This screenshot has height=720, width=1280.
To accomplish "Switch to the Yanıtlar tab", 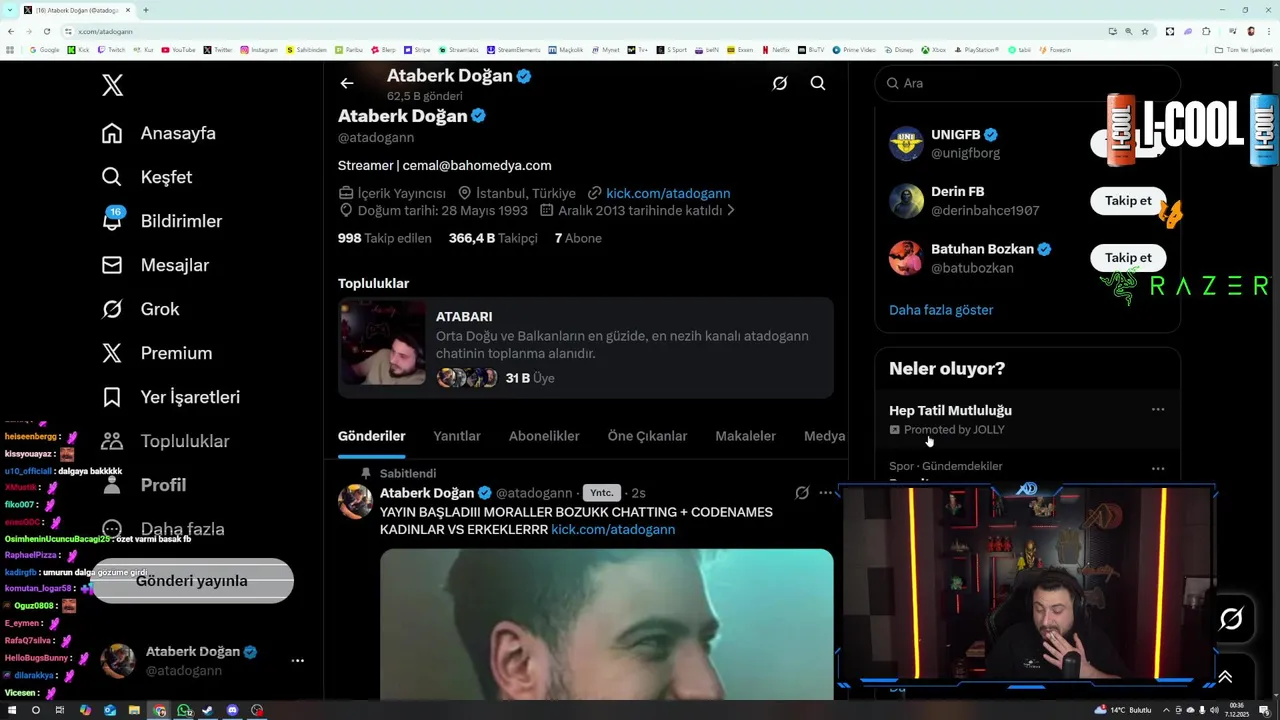I will (x=457, y=436).
